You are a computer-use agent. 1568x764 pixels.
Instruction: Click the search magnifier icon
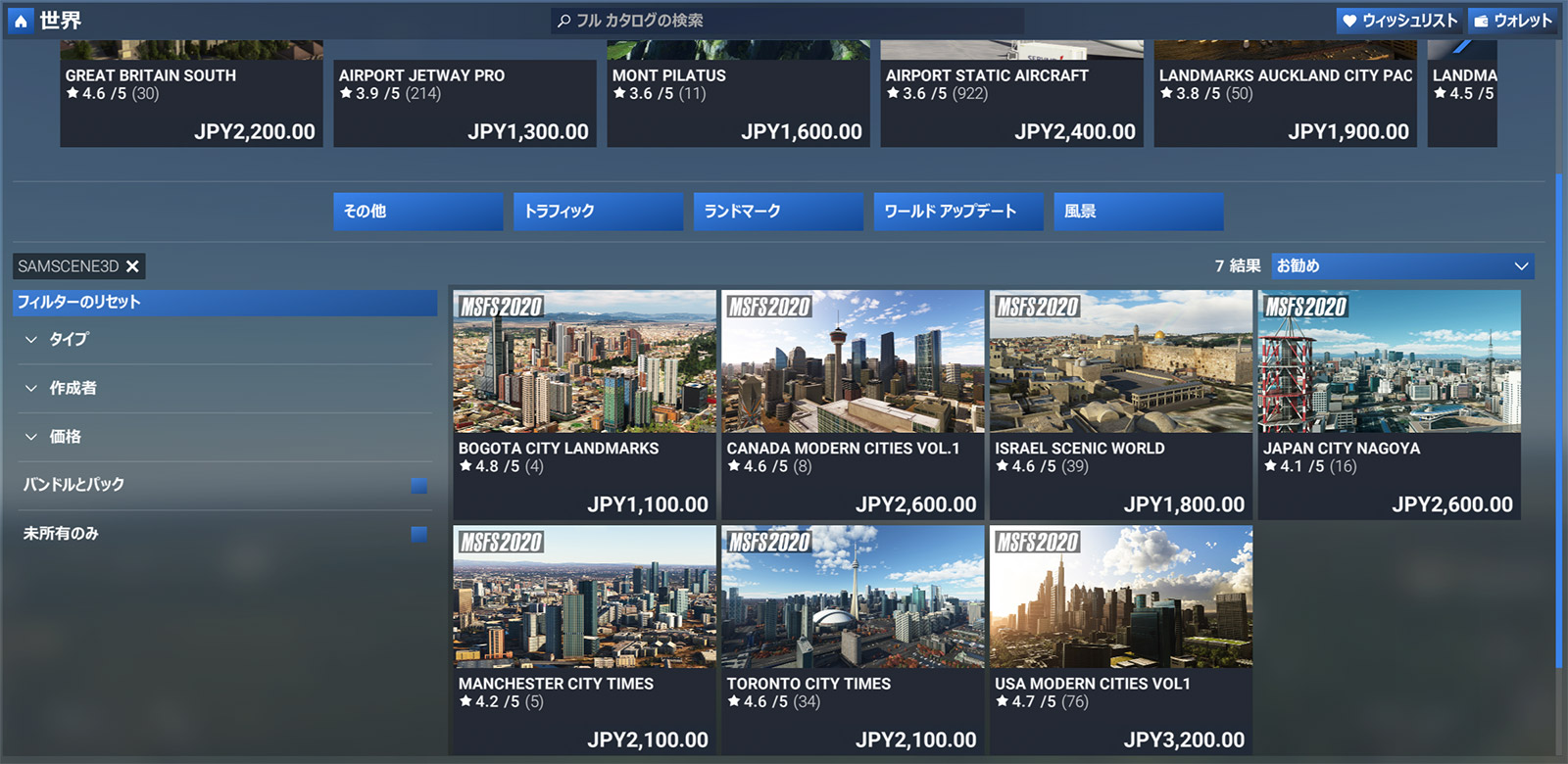click(x=563, y=21)
